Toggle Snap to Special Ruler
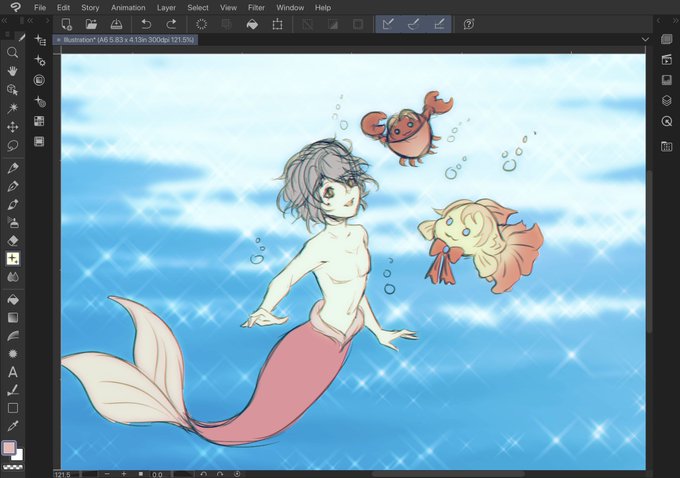The image size is (680, 478). pyautogui.click(x=413, y=24)
